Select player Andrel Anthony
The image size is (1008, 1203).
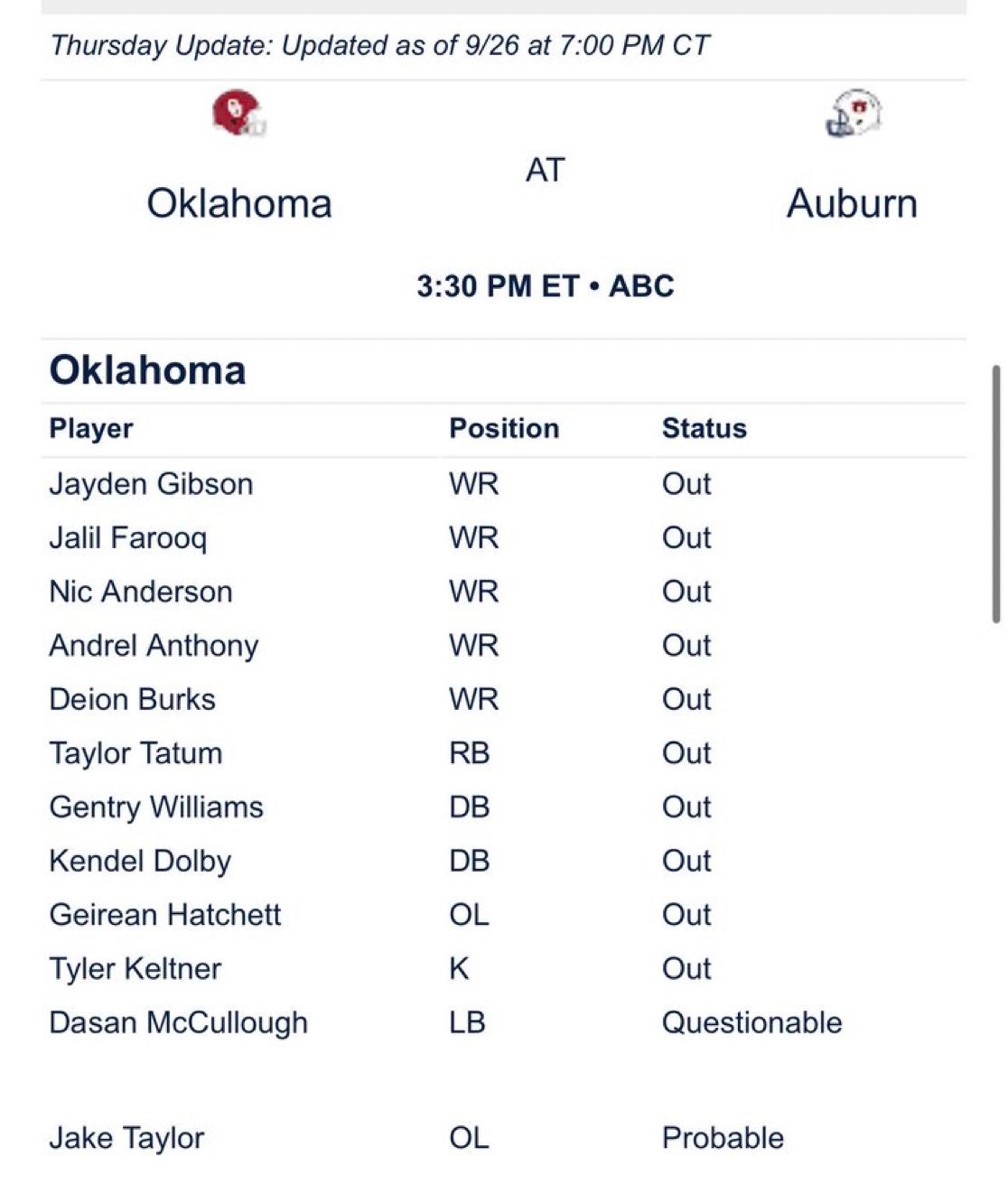pyautogui.click(x=154, y=646)
